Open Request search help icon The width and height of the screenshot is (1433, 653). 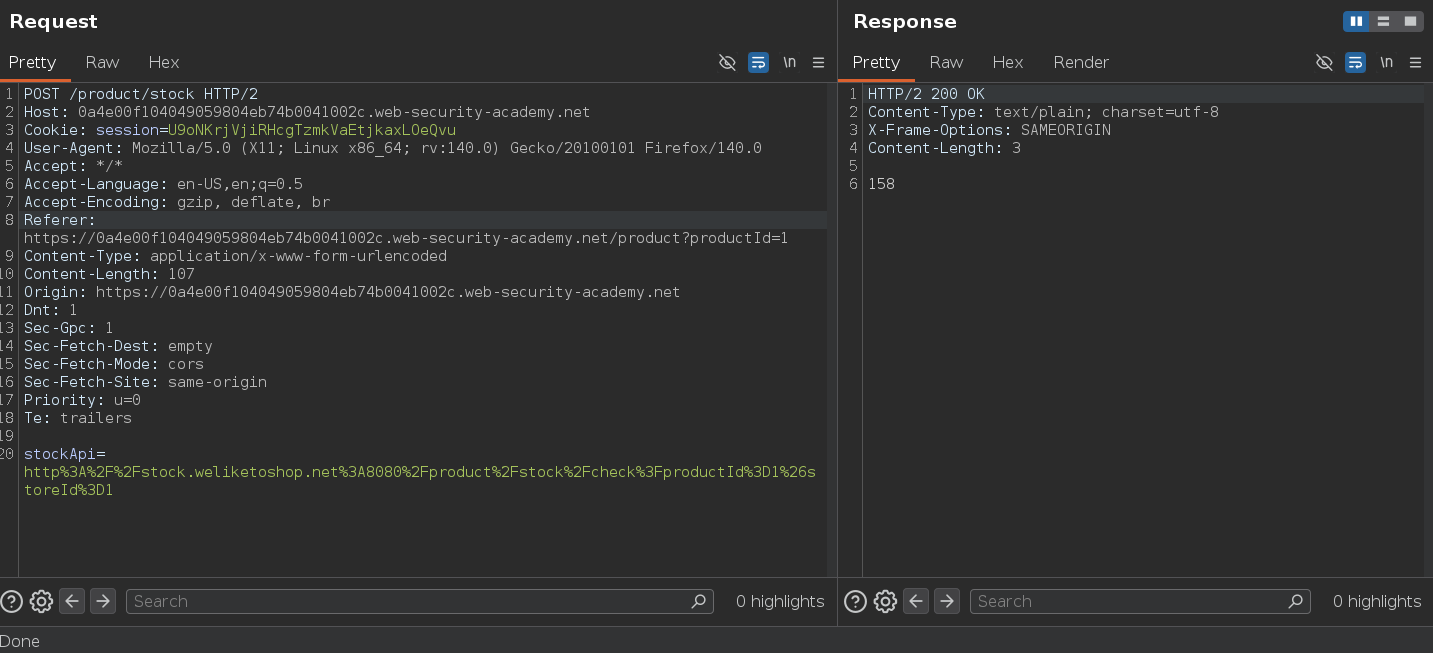[x=11, y=601]
